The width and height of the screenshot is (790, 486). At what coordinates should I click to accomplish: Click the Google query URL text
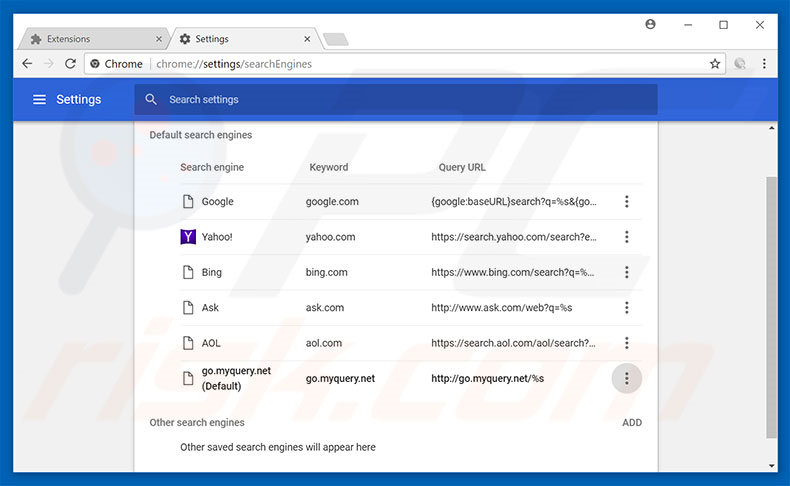pos(514,201)
